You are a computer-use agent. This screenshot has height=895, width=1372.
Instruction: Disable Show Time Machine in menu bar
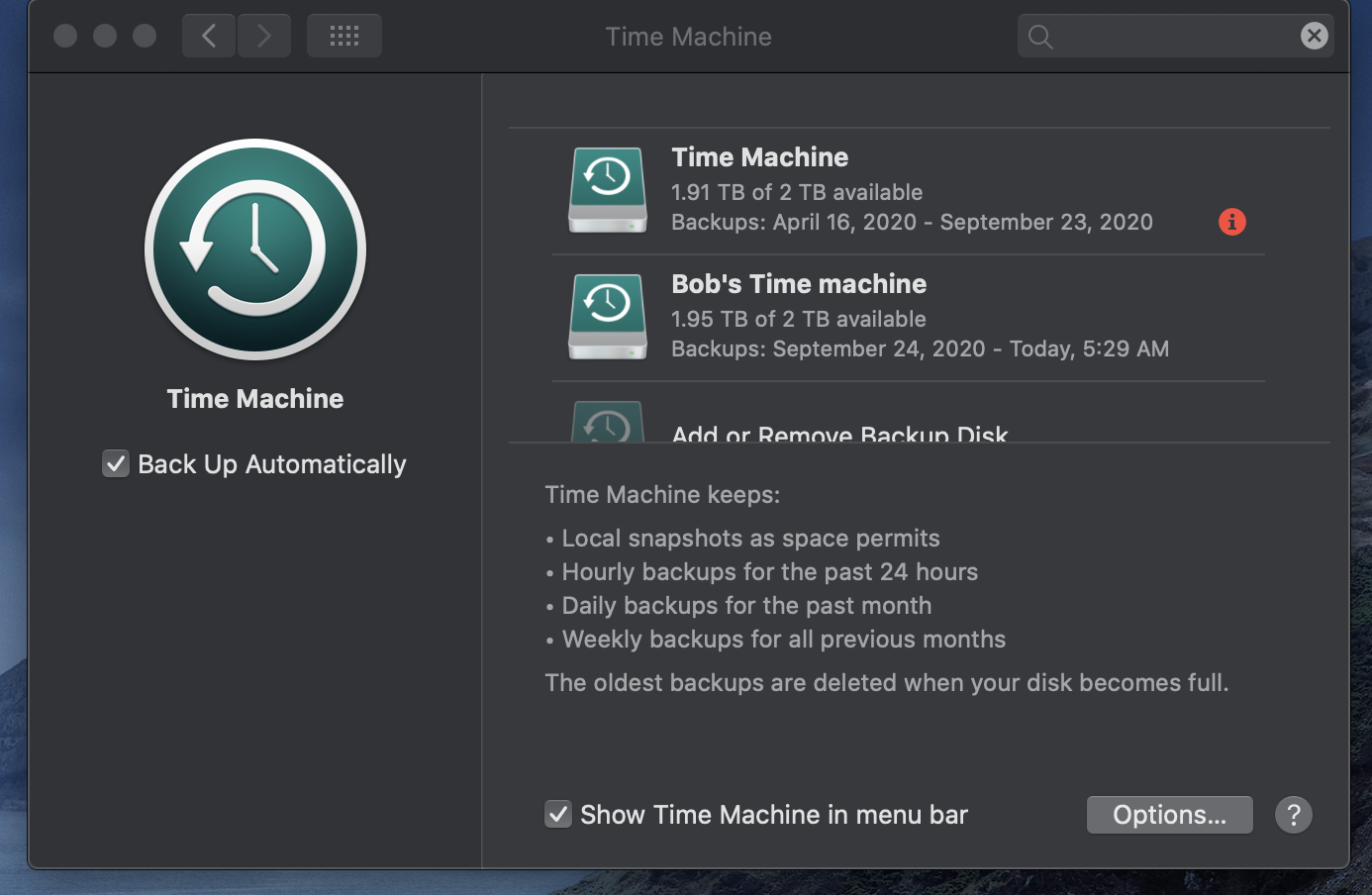click(x=558, y=815)
